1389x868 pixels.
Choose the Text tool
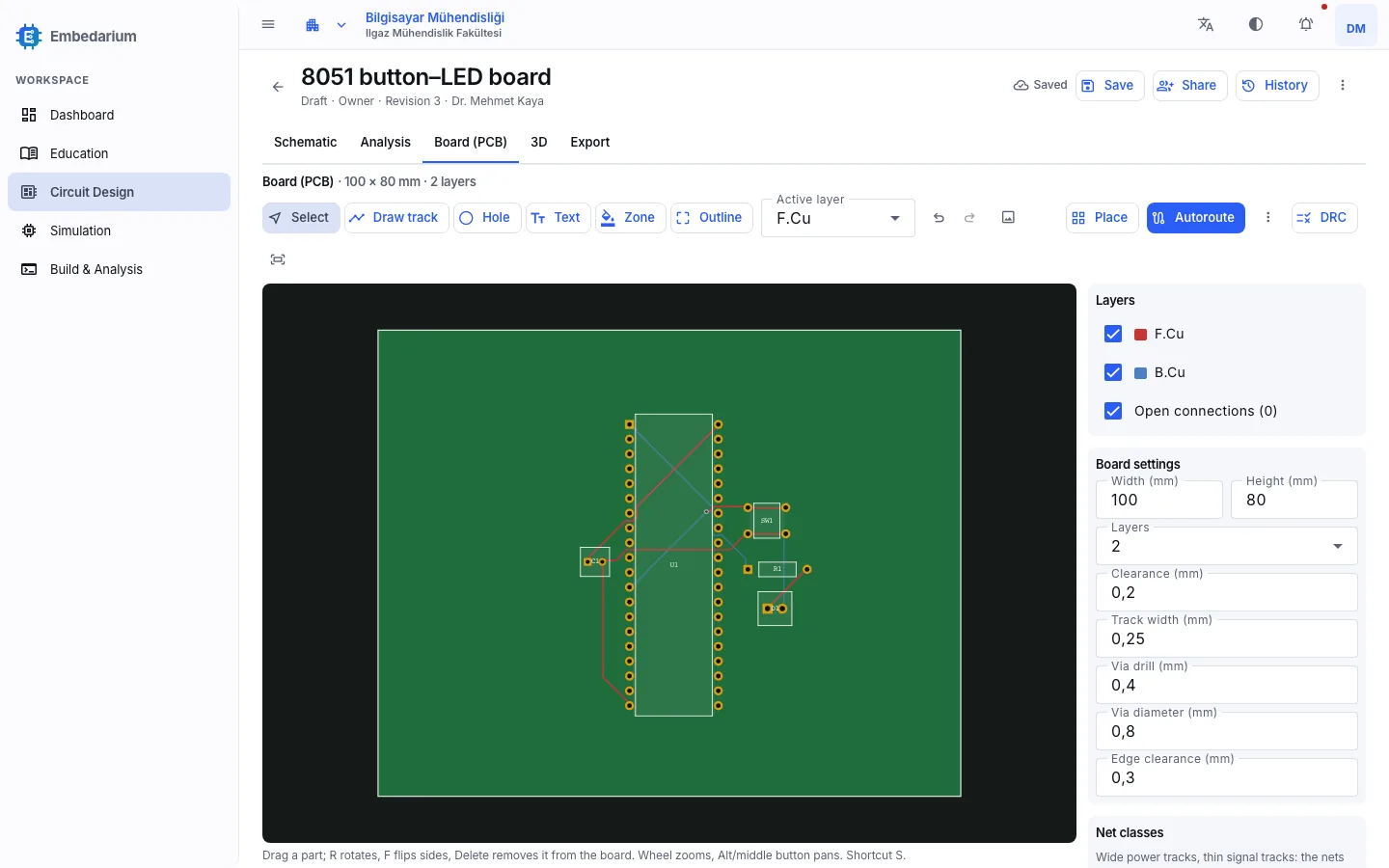(x=558, y=218)
